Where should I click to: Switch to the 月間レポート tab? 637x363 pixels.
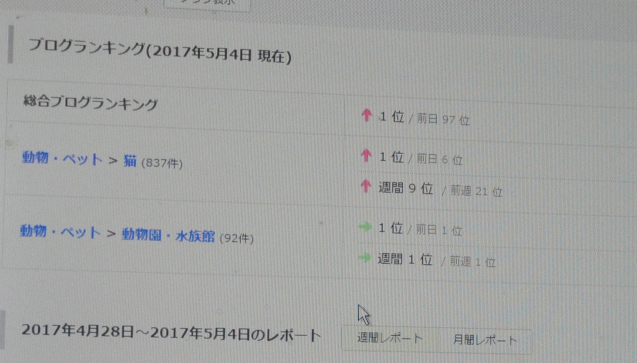pyautogui.click(x=485, y=340)
